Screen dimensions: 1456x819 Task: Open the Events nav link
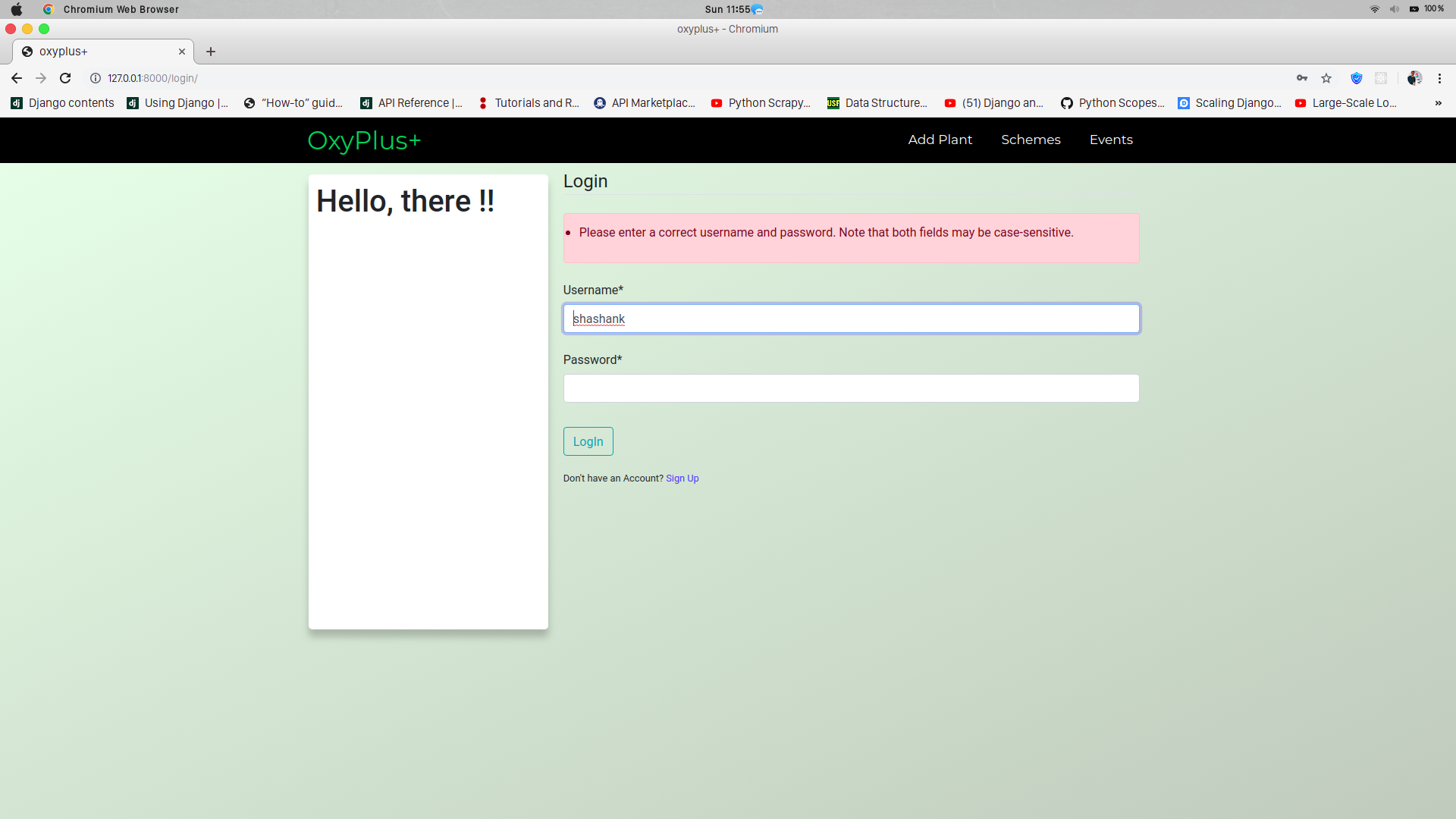1111,140
